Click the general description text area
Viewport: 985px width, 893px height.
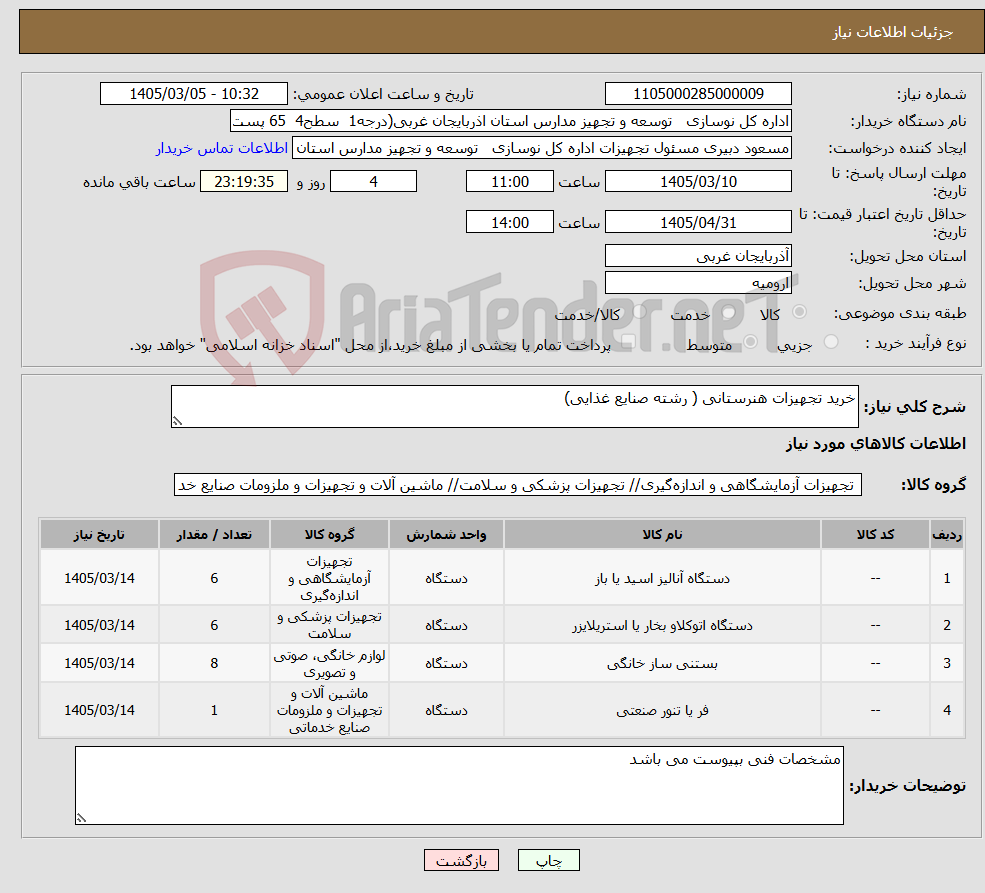click(514, 406)
